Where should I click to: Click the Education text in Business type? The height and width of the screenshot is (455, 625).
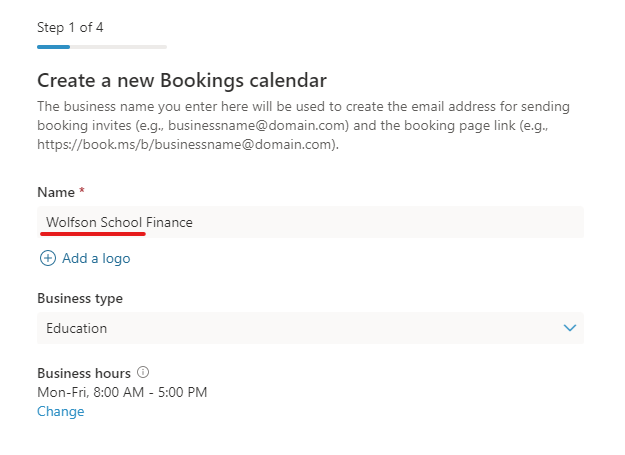[x=77, y=328]
